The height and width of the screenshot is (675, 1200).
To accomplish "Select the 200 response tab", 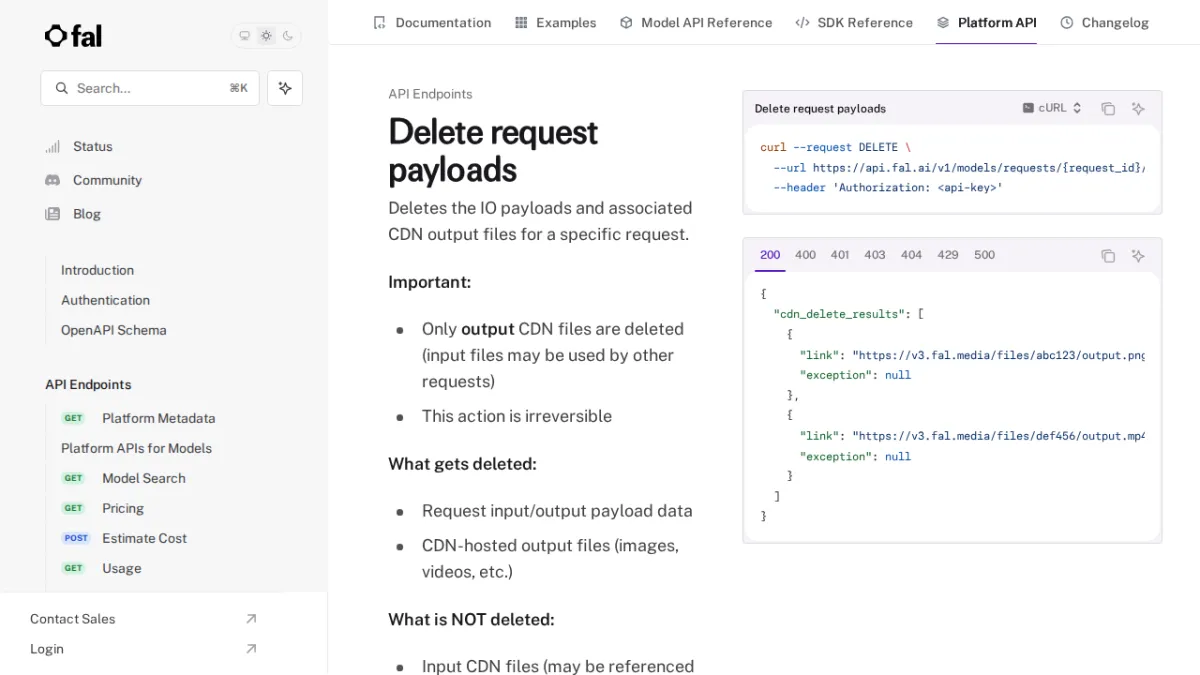I will point(770,255).
